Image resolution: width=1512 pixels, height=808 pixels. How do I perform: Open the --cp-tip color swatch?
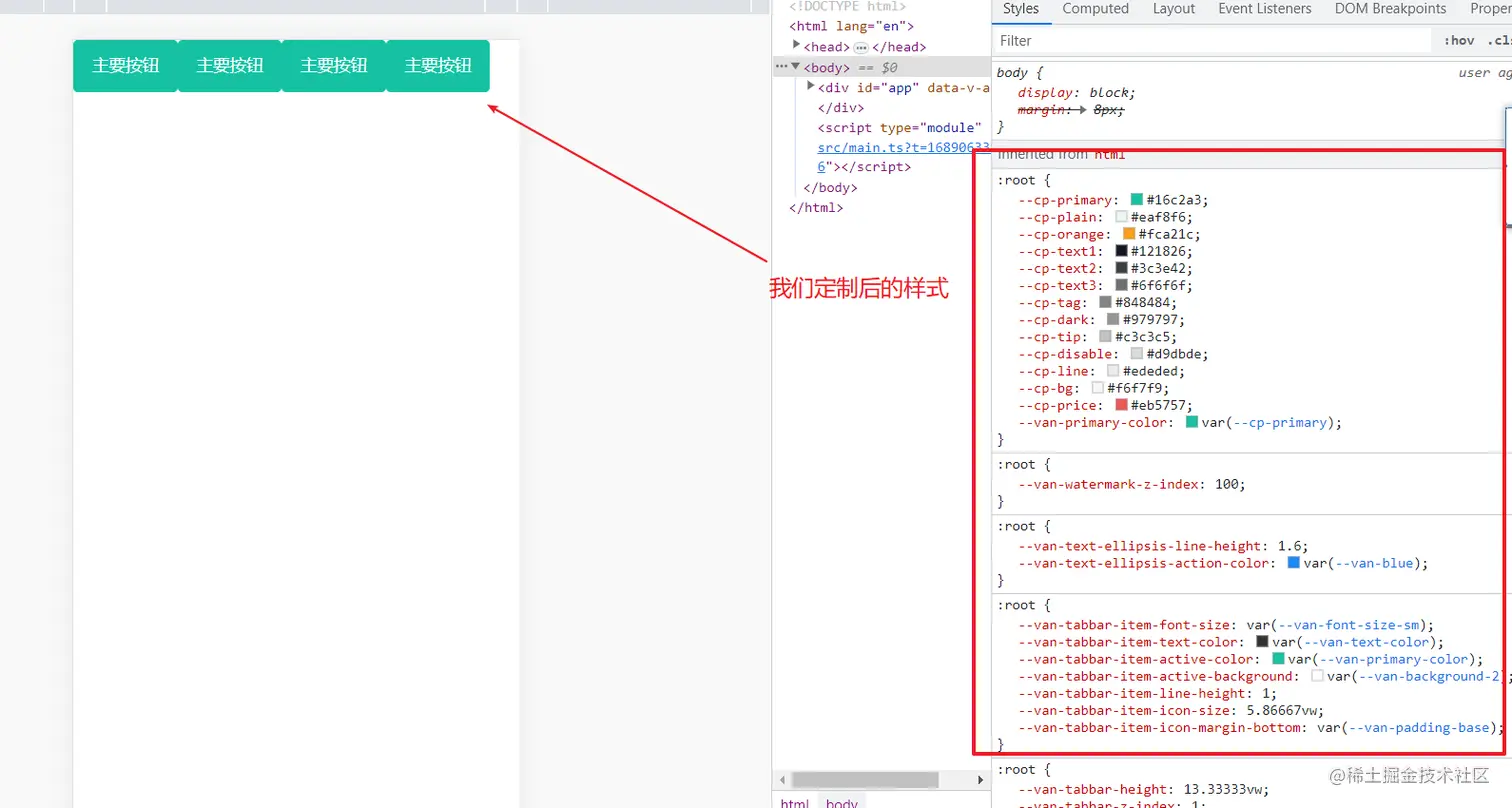click(x=1106, y=337)
